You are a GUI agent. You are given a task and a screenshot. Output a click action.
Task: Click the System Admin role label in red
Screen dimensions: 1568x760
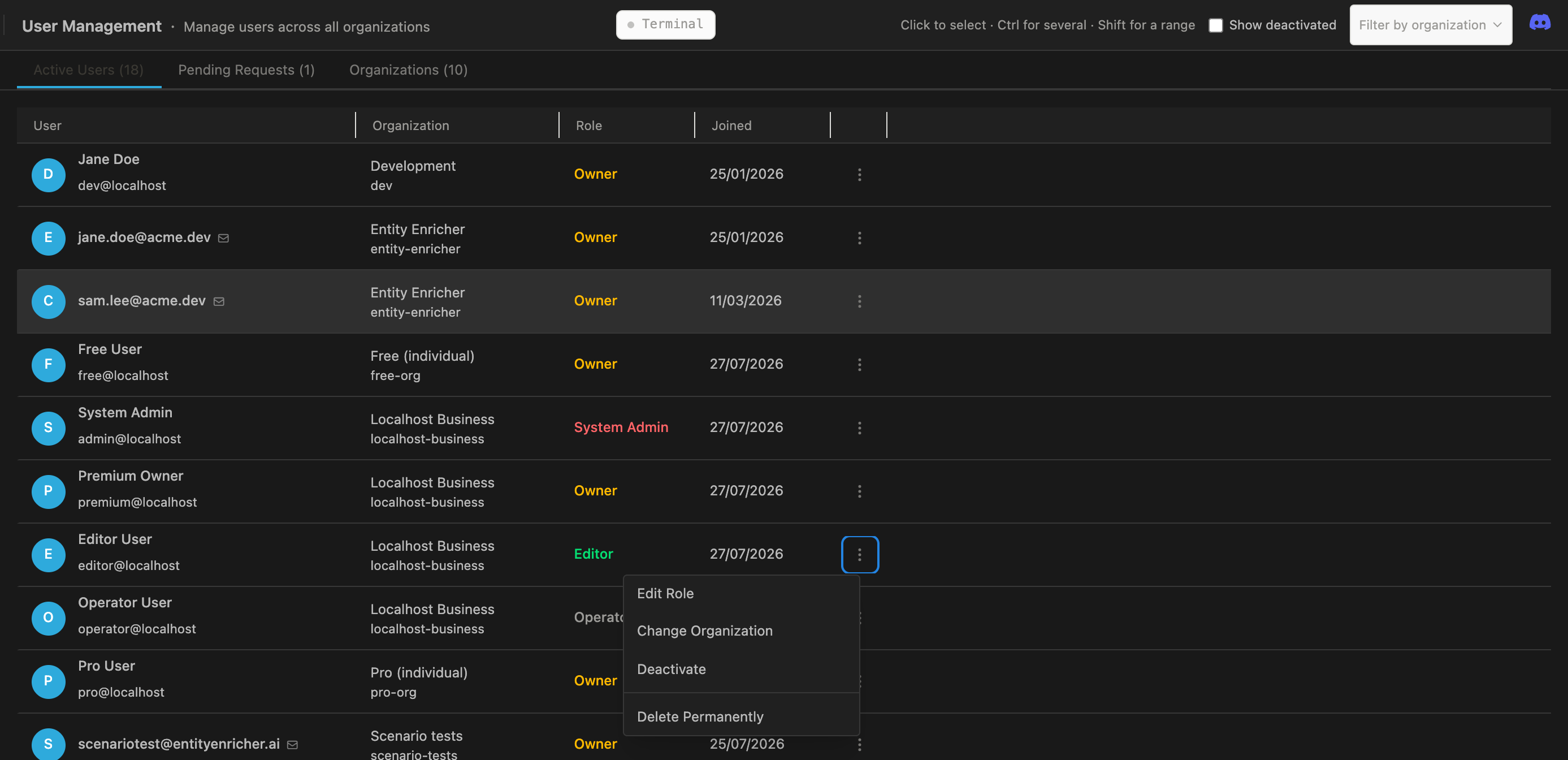click(621, 427)
